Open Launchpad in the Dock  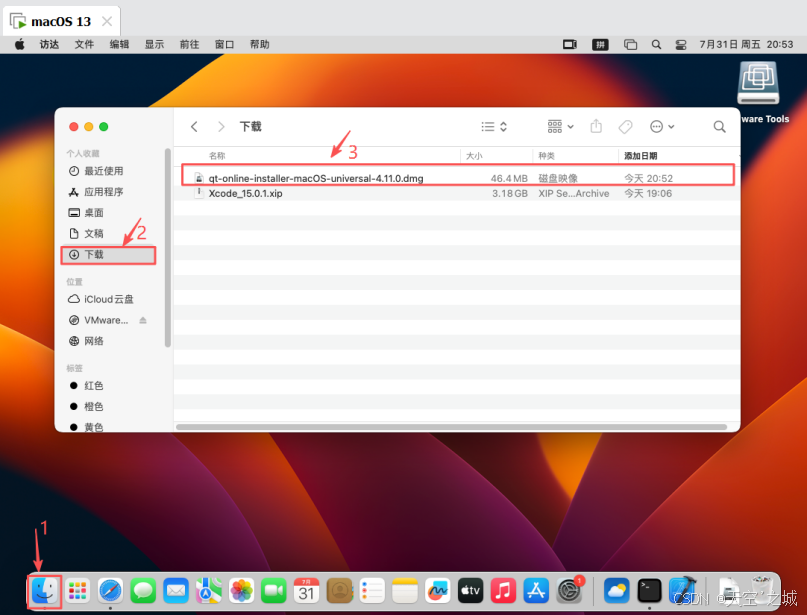(x=78, y=591)
